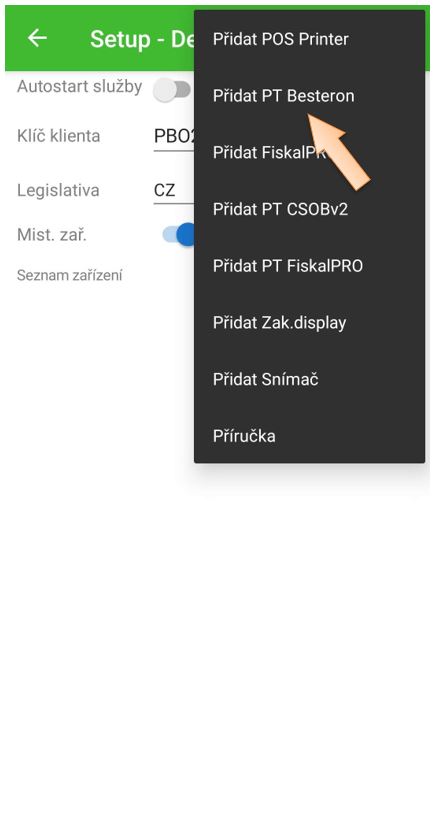Screen dimensions: 436x837
Task: Click the Klíč klienta label
Action: [x=59, y=136]
